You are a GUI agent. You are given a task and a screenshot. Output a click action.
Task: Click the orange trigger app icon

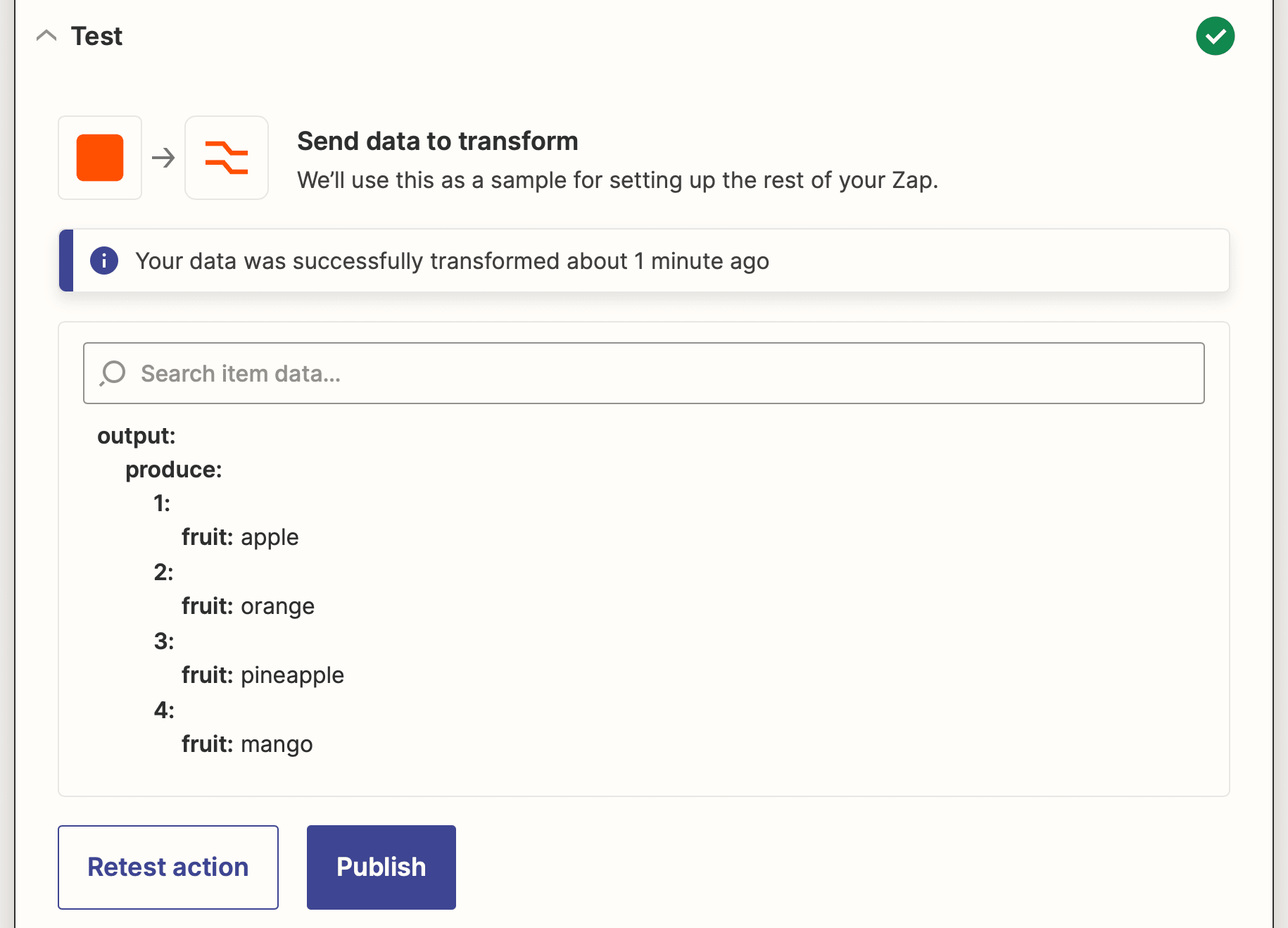click(x=99, y=158)
